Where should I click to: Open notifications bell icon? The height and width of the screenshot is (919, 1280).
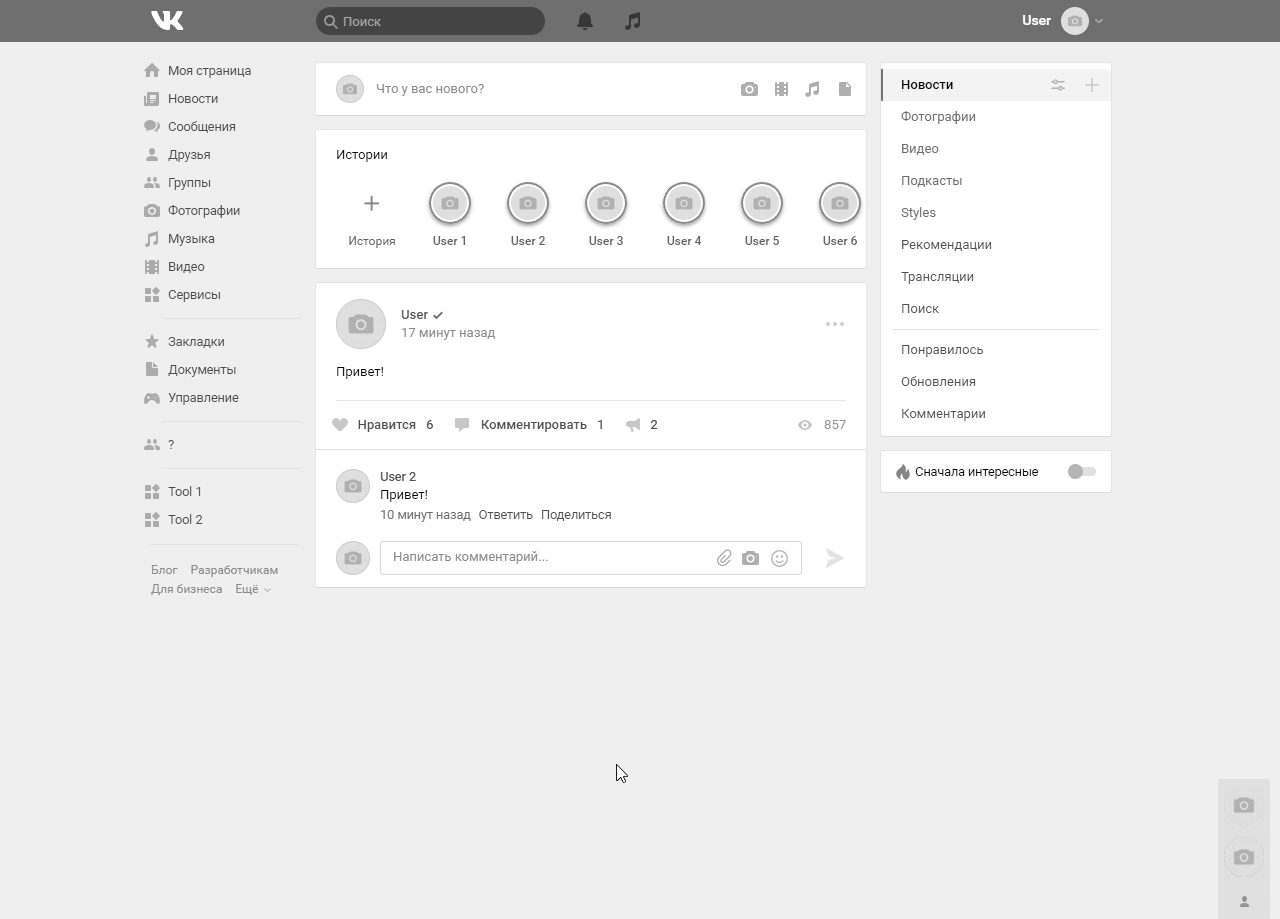(585, 21)
